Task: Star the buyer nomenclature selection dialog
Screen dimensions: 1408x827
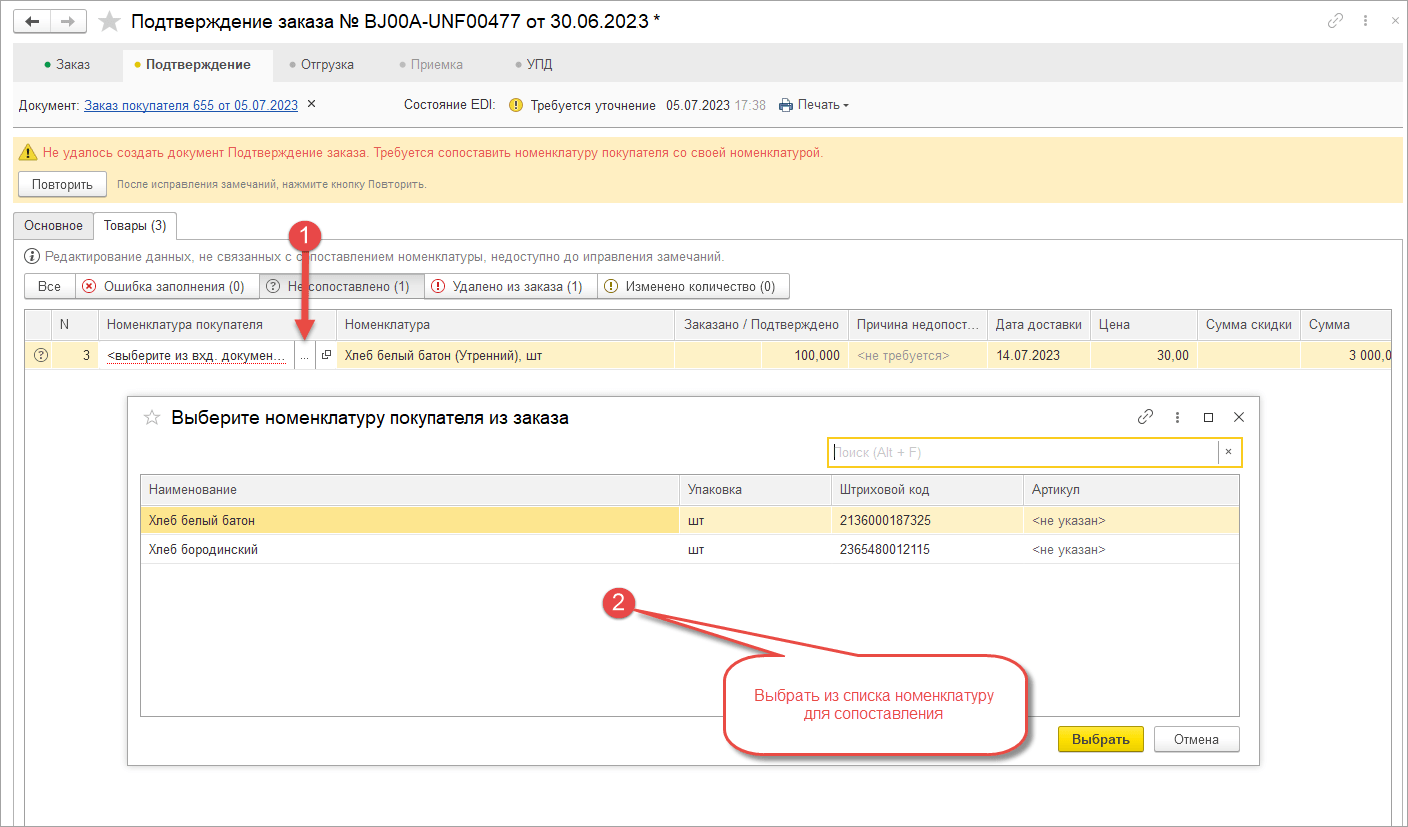Action: click(x=152, y=418)
